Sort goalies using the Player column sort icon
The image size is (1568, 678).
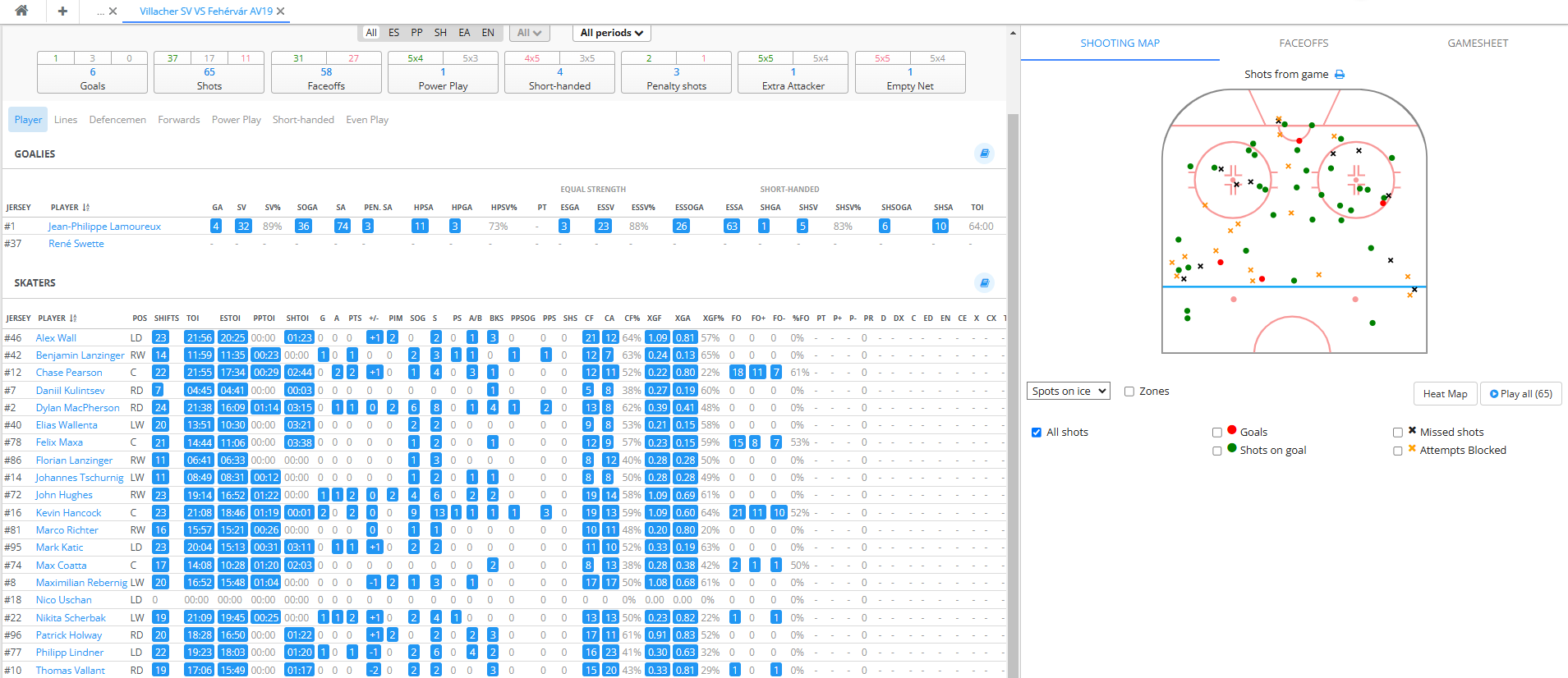(x=86, y=208)
